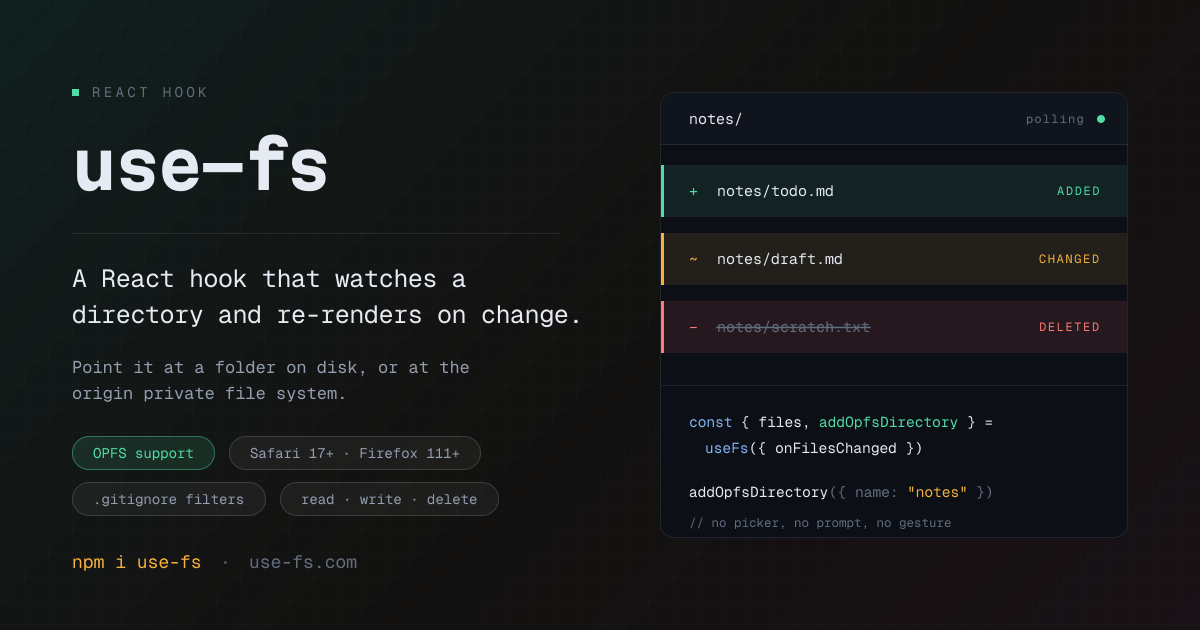Click the npm i use-fs command
This screenshot has height=630, width=1200.
[136, 562]
